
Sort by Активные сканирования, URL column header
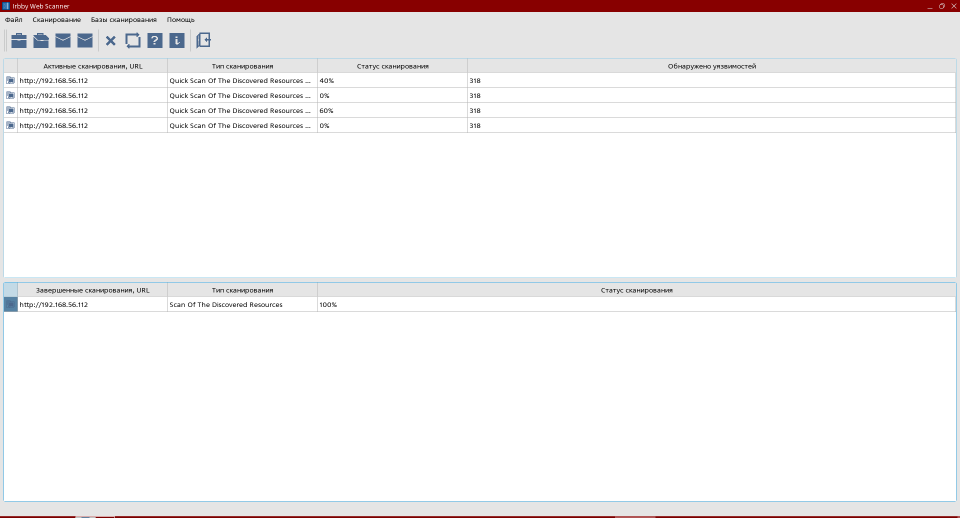pos(92,66)
